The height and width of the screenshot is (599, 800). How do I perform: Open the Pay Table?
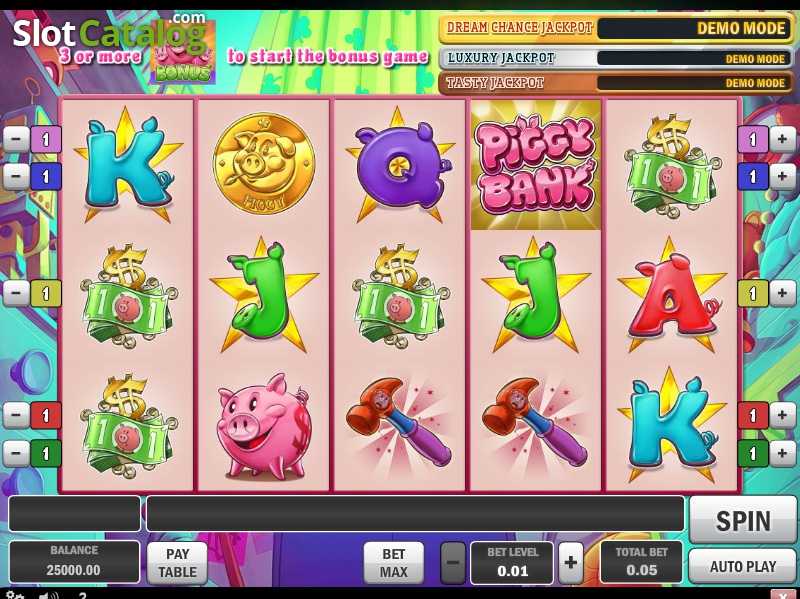click(177, 562)
